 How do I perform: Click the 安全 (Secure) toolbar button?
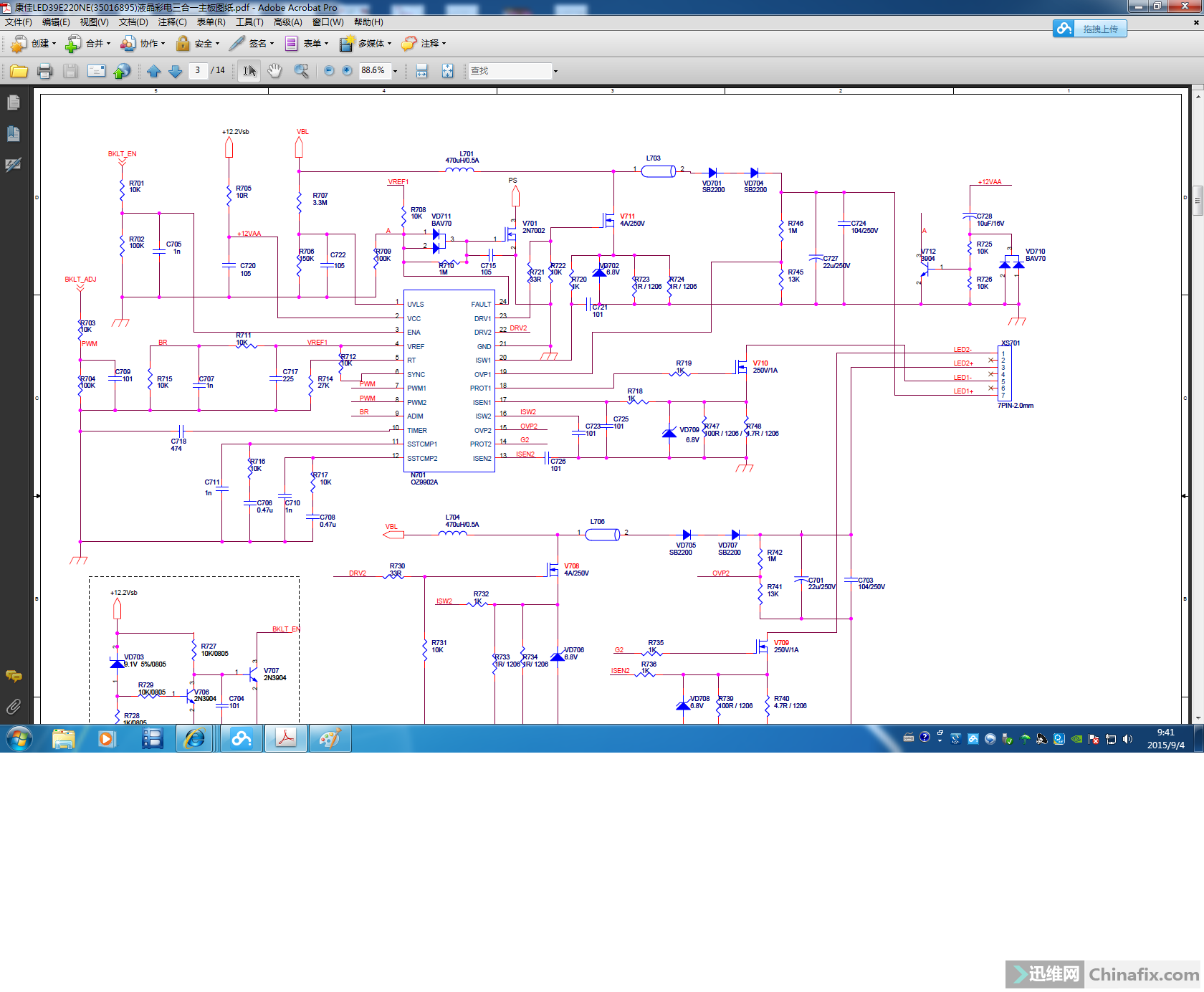[x=198, y=44]
